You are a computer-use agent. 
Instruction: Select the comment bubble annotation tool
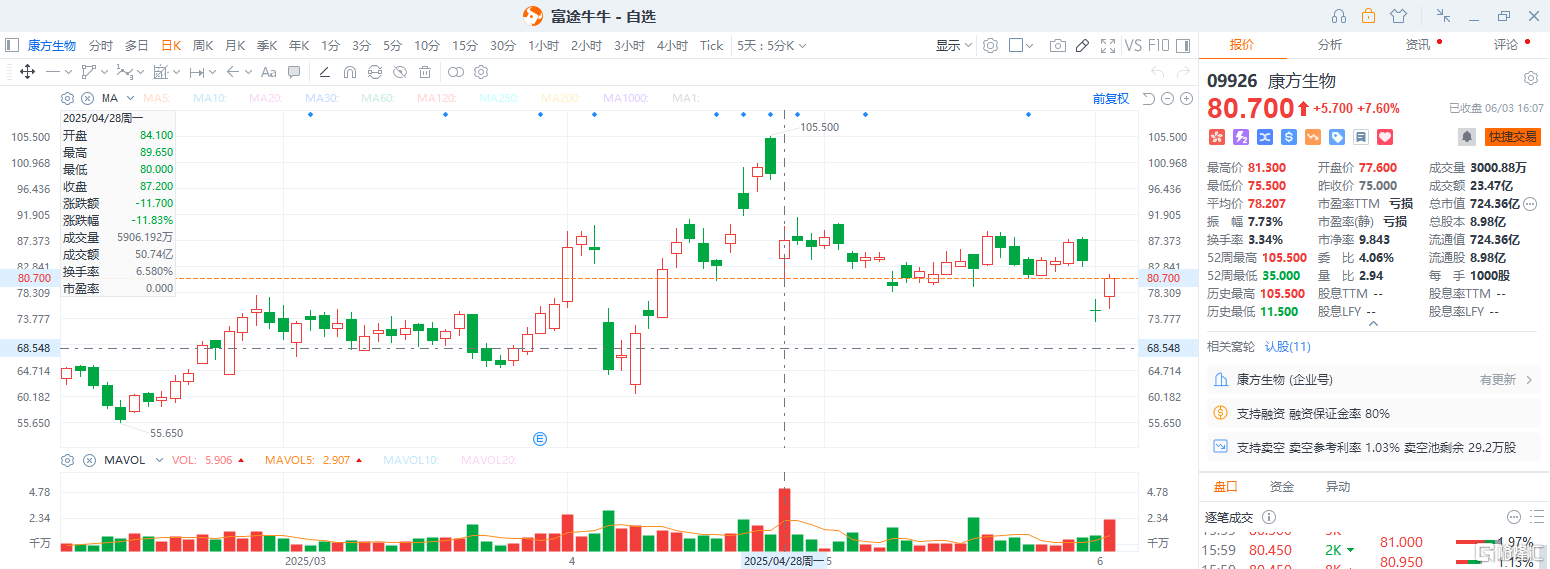(x=294, y=72)
